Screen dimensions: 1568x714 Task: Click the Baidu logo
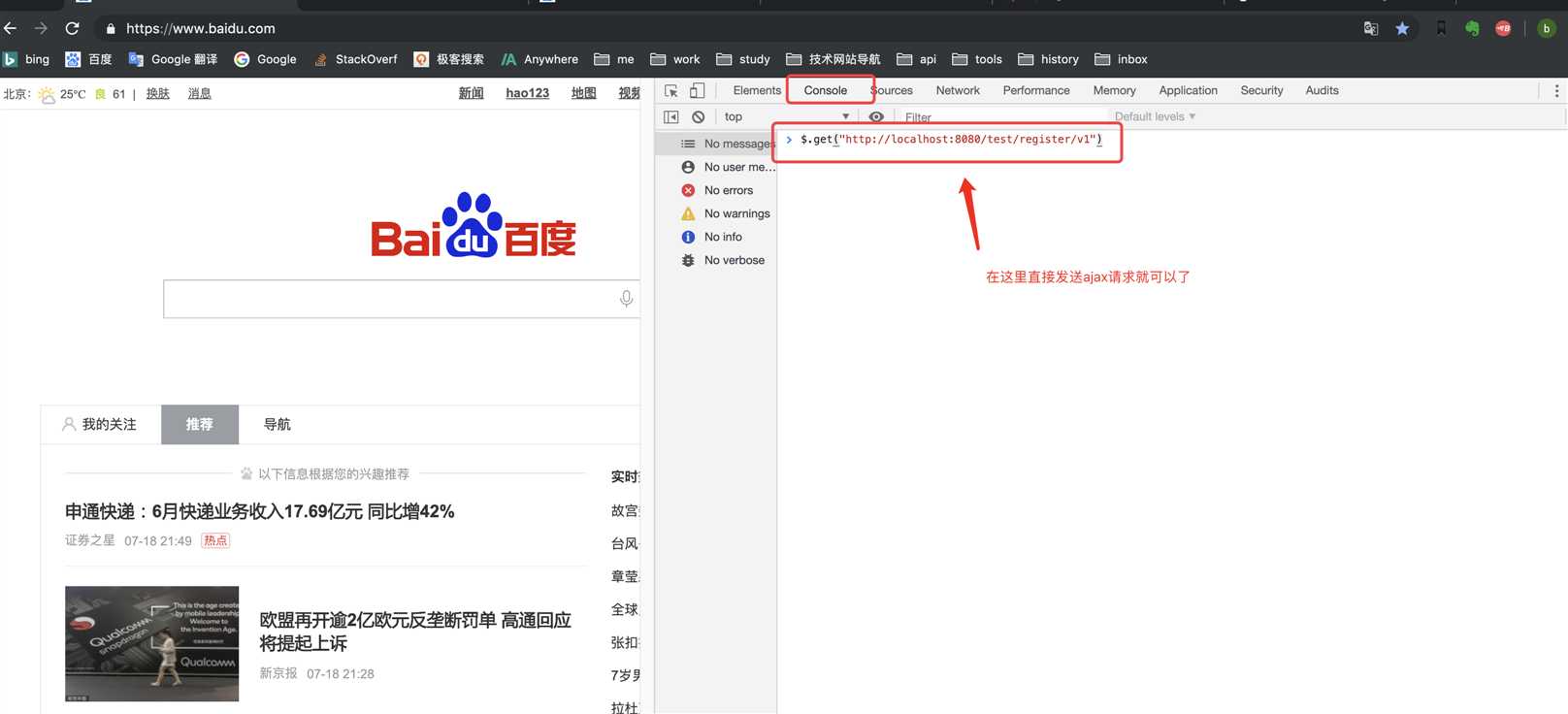(x=474, y=225)
